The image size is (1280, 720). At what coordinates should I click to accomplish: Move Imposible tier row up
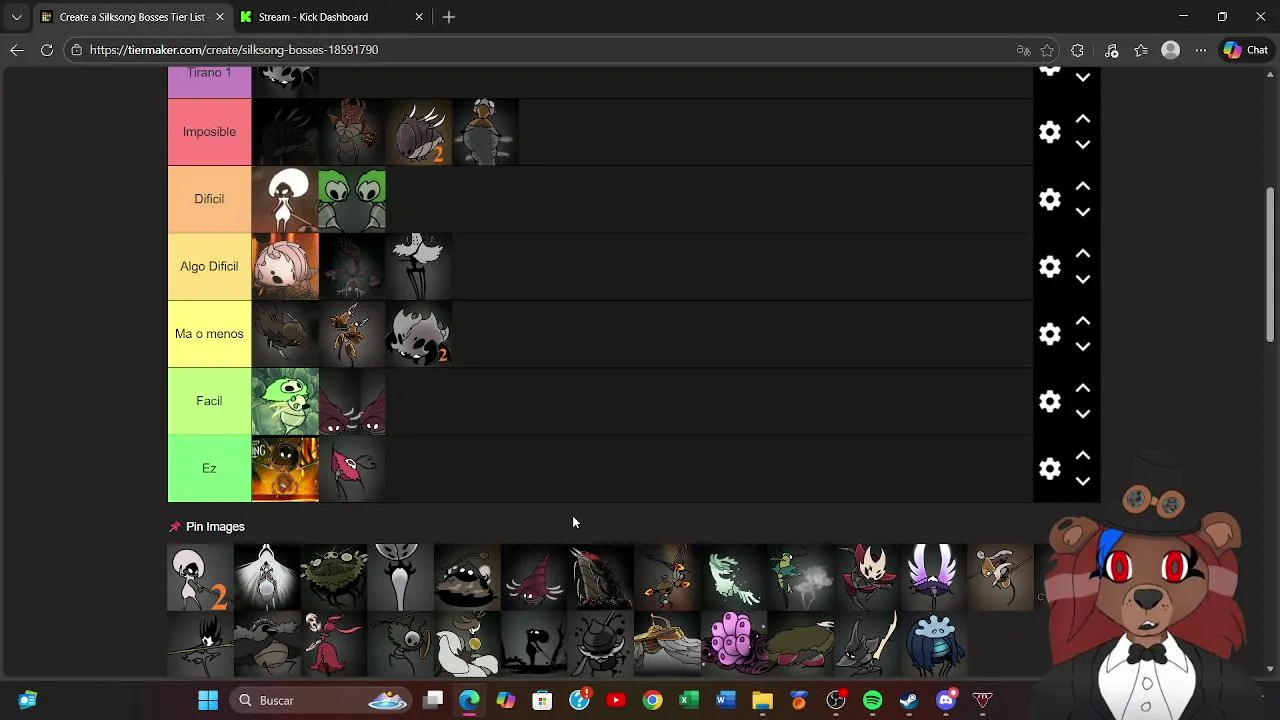pyautogui.click(x=1082, y=119)
